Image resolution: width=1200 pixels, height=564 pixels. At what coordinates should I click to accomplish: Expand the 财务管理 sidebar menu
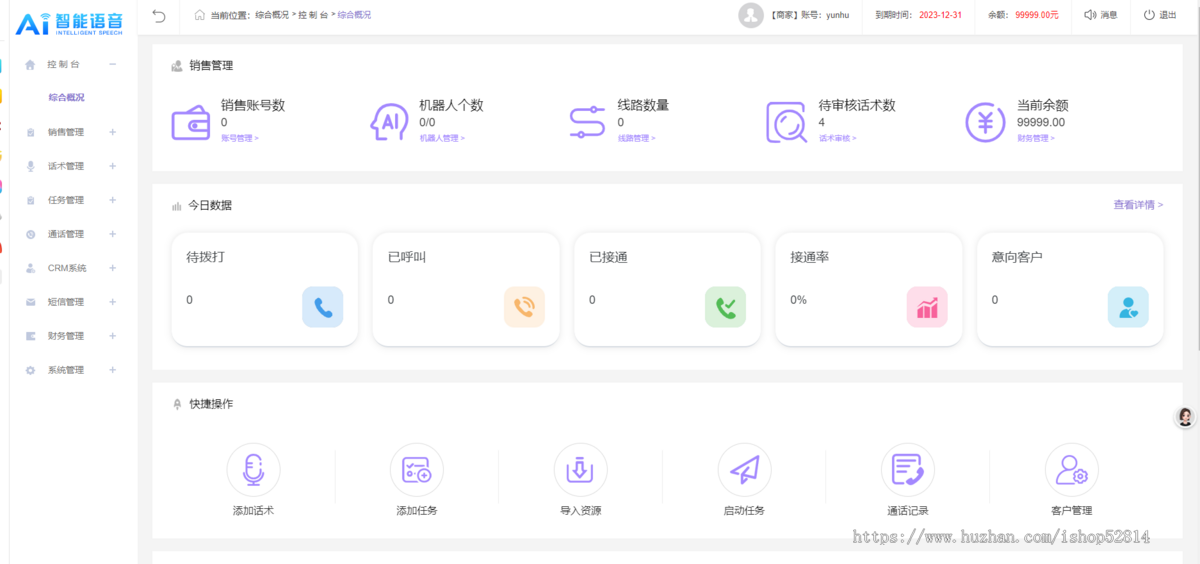[112, 336]
